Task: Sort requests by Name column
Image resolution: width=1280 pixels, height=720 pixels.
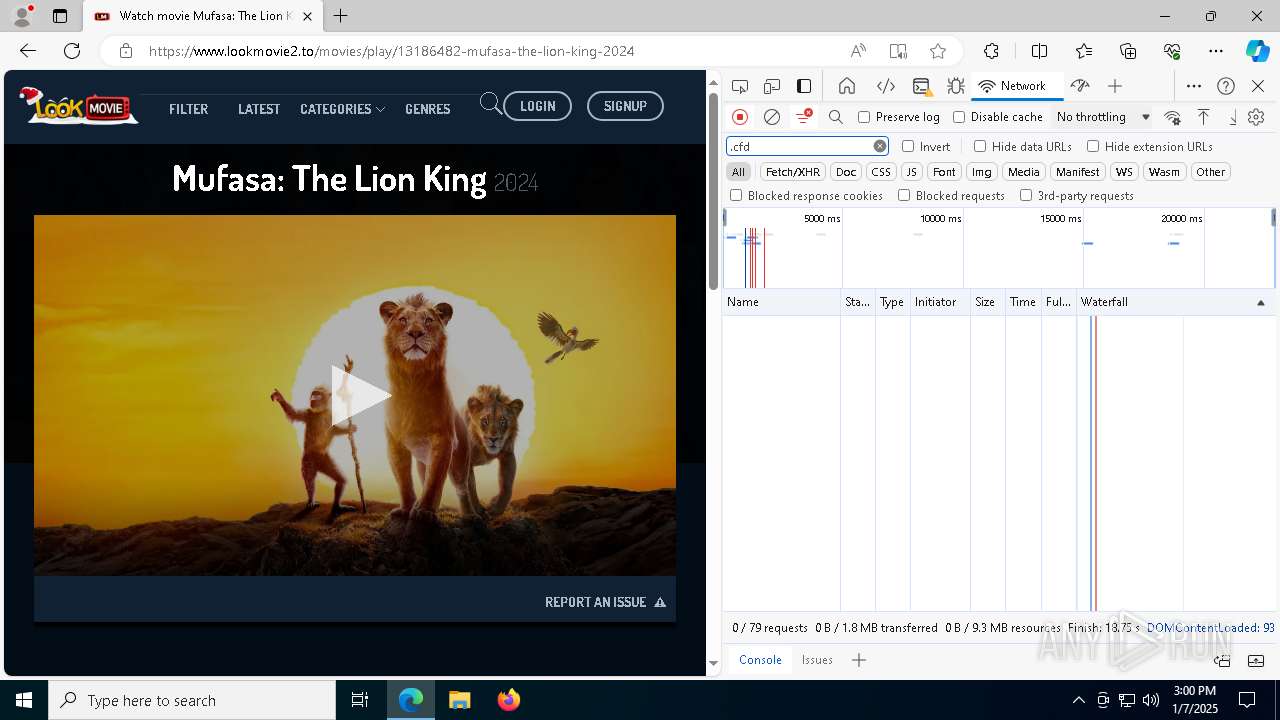Action: coord(781,302)
